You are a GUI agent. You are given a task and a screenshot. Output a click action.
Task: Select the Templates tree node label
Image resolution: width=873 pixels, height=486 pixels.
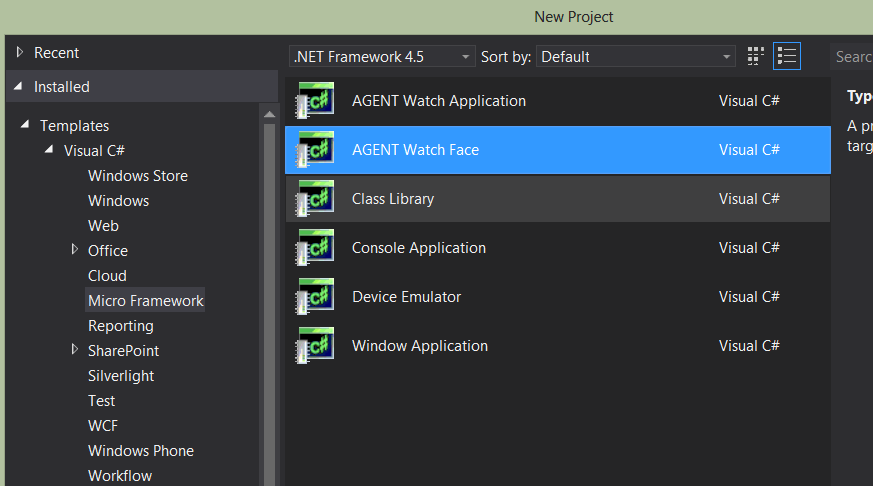pyautogui.click(x=75, y=126)
